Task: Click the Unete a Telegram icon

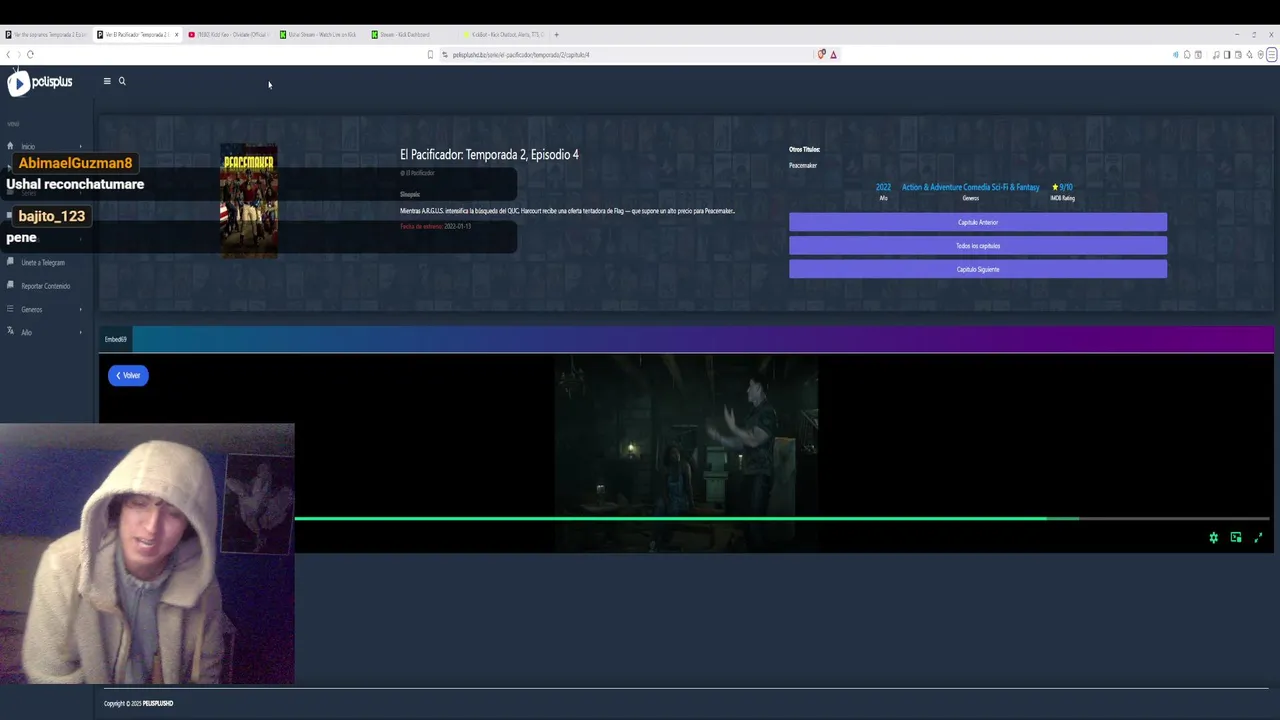Action: coord(10,262)
